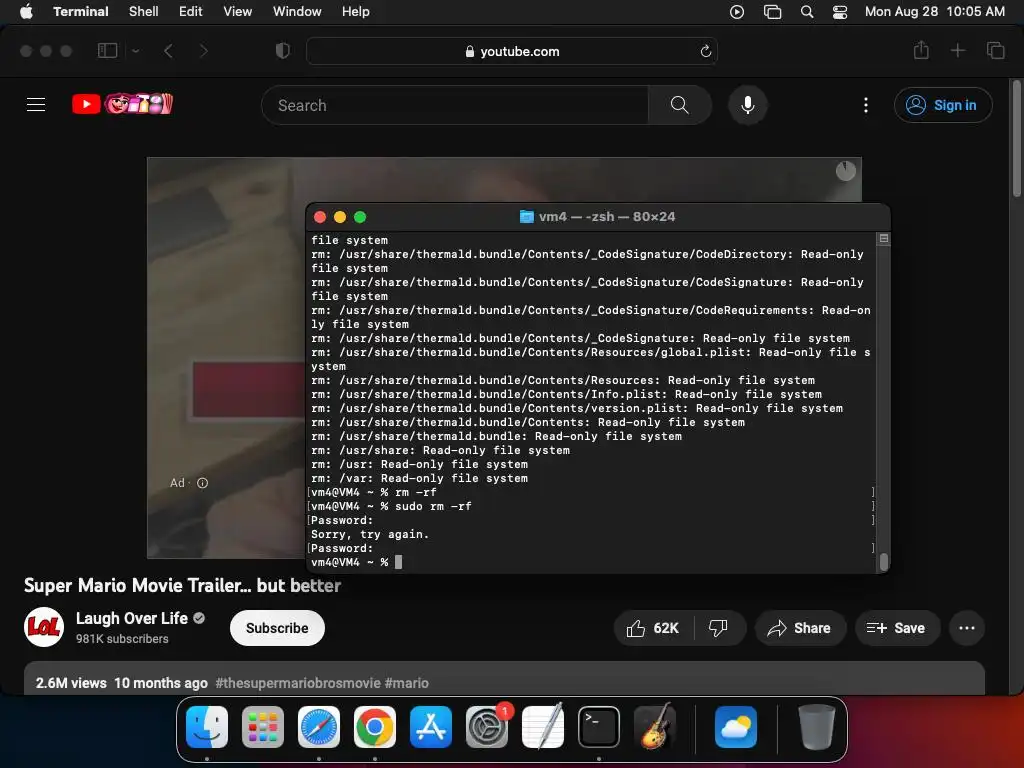
Task: Open the Shell menu
Action: [144, 11]
